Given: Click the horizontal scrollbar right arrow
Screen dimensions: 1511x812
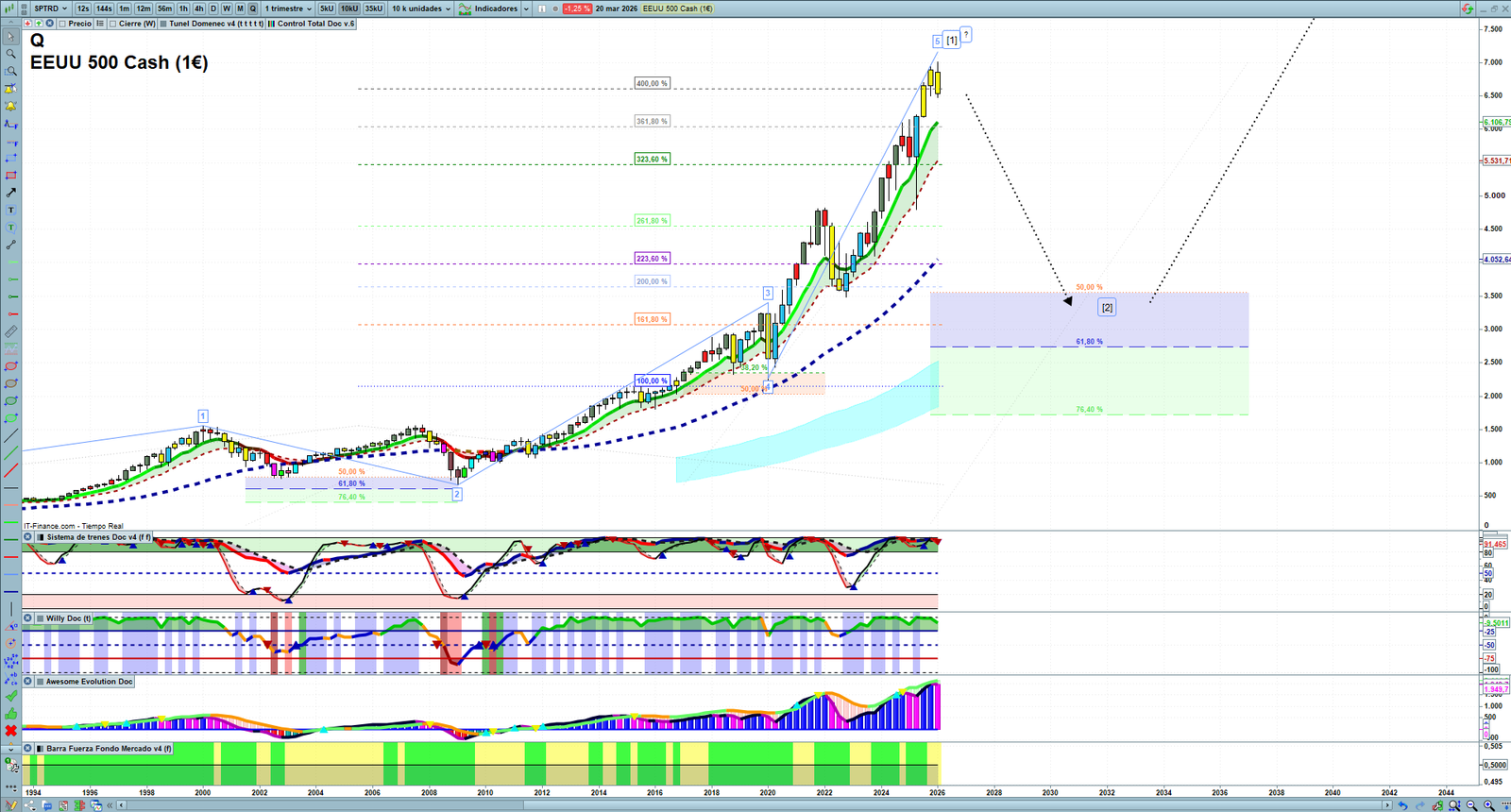Looking at the screenshot, I should pyautogui.click(x=1386, y=805).
